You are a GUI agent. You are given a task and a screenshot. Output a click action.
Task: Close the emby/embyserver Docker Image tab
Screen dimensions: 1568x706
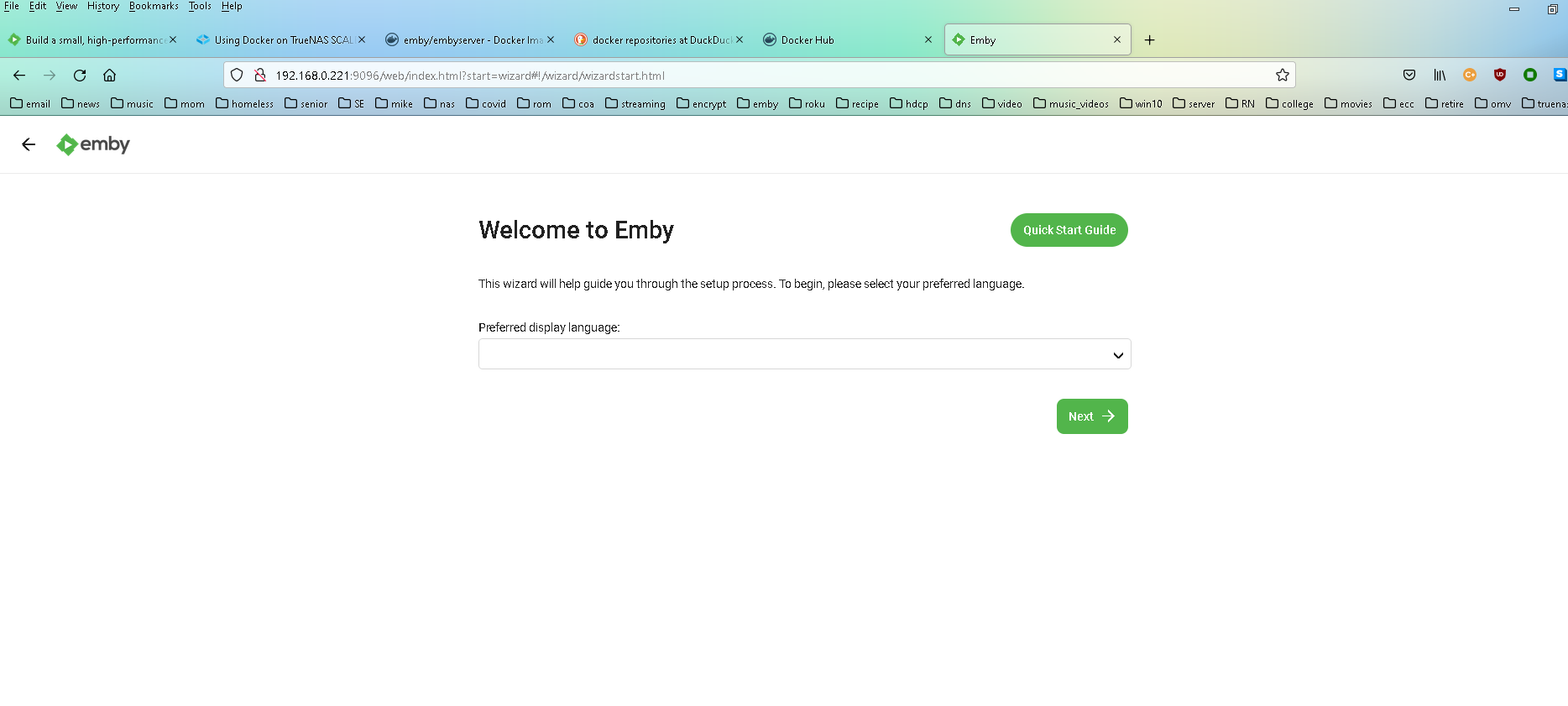pos(551,39)
